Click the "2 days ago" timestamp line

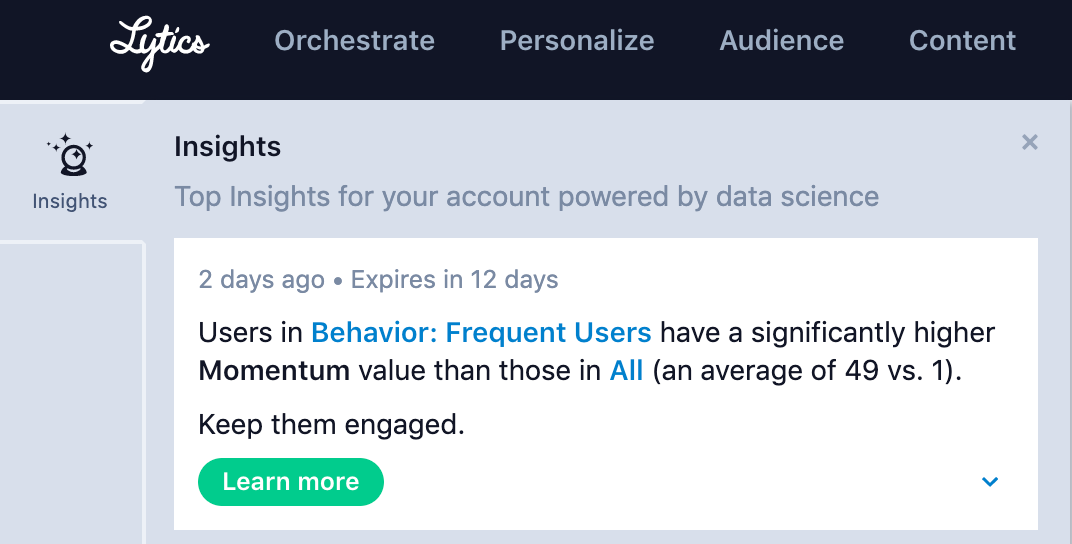click(261, 280)
